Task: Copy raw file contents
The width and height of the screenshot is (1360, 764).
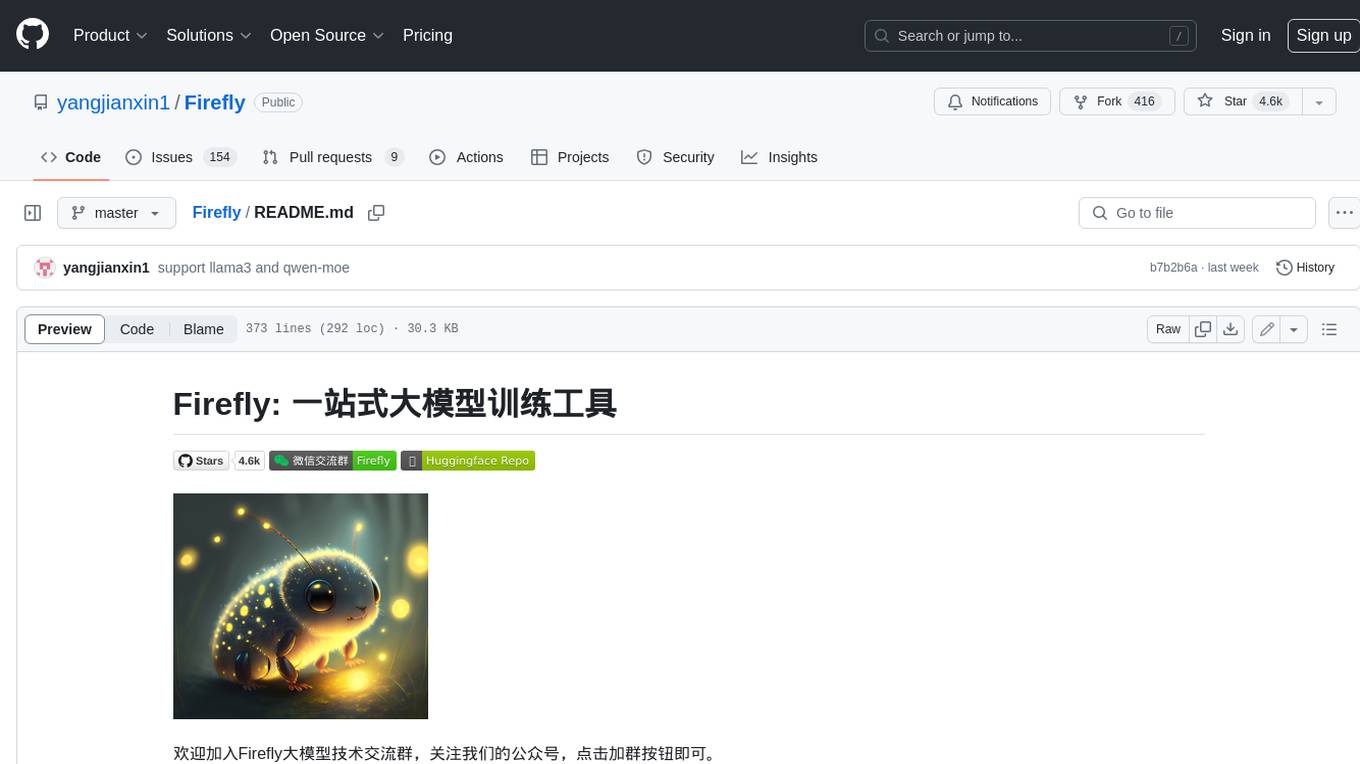Action: pyautogui.click(x=1203, y=329)
